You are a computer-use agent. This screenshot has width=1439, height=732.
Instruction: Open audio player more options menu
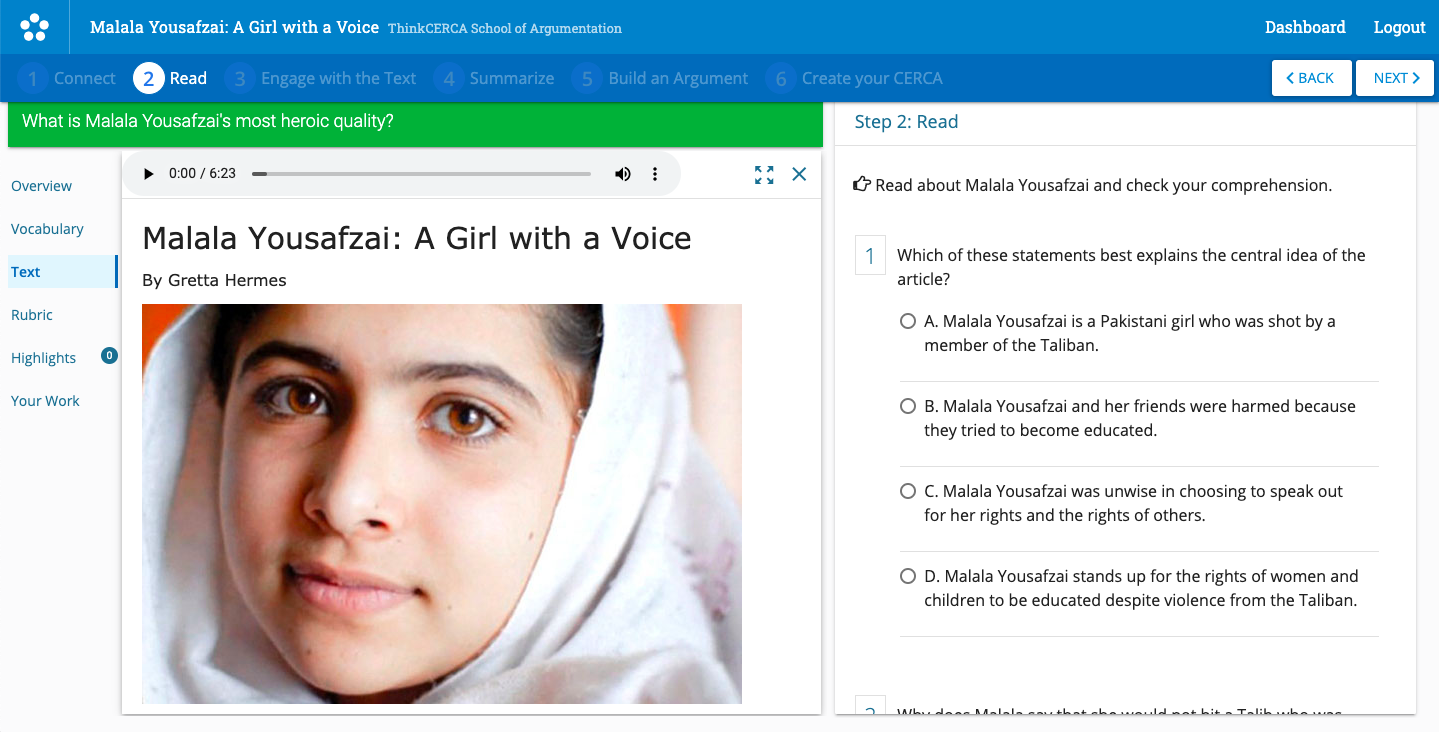655,174
